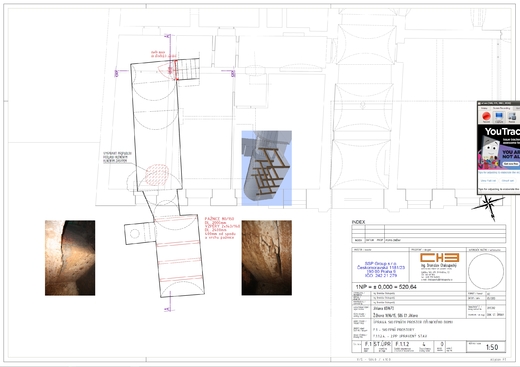Click the right tip link below the ad
This screenshot has height=367, width=520.
[508, 181]
